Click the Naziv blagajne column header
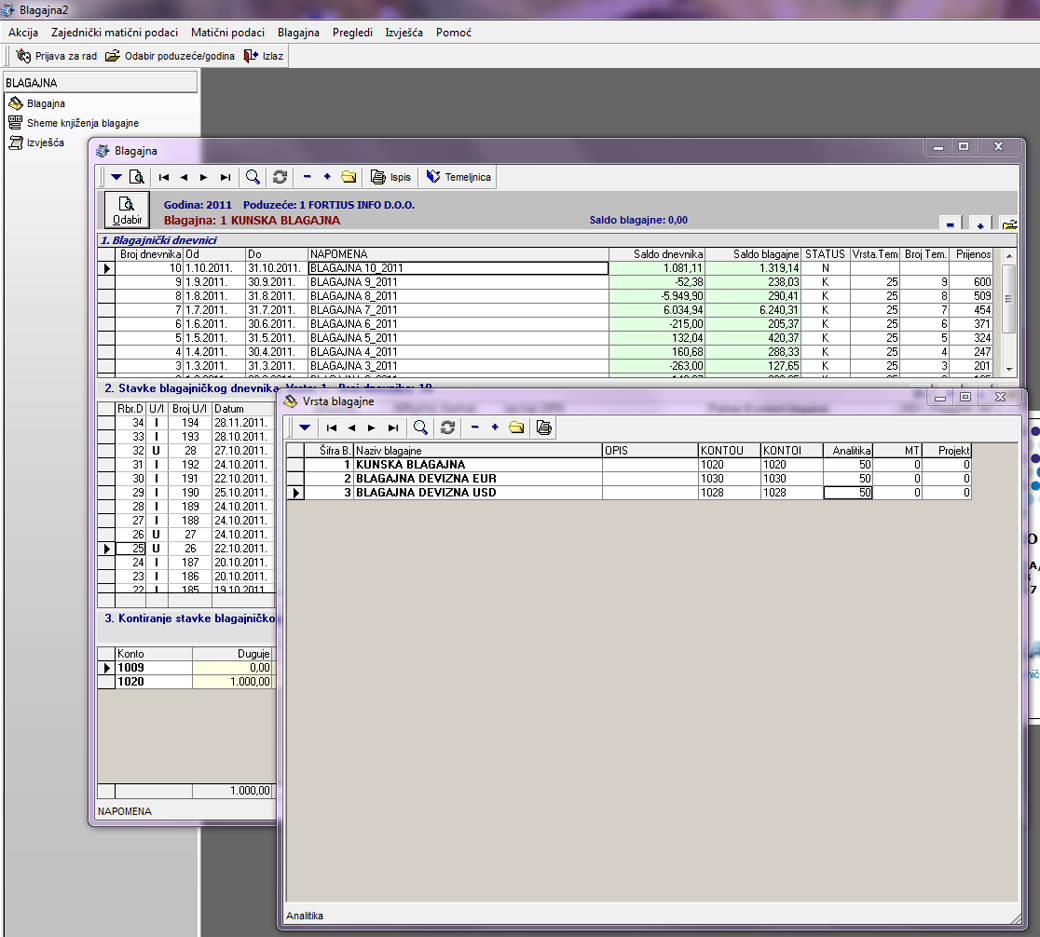Viewport: 1040px width, 937px height. 478,451
